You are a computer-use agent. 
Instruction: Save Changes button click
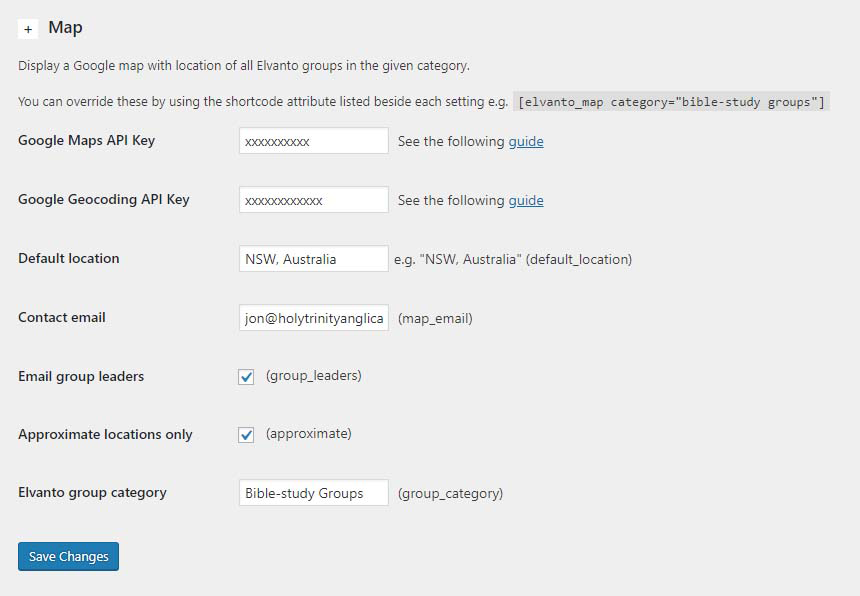[69, 557]
